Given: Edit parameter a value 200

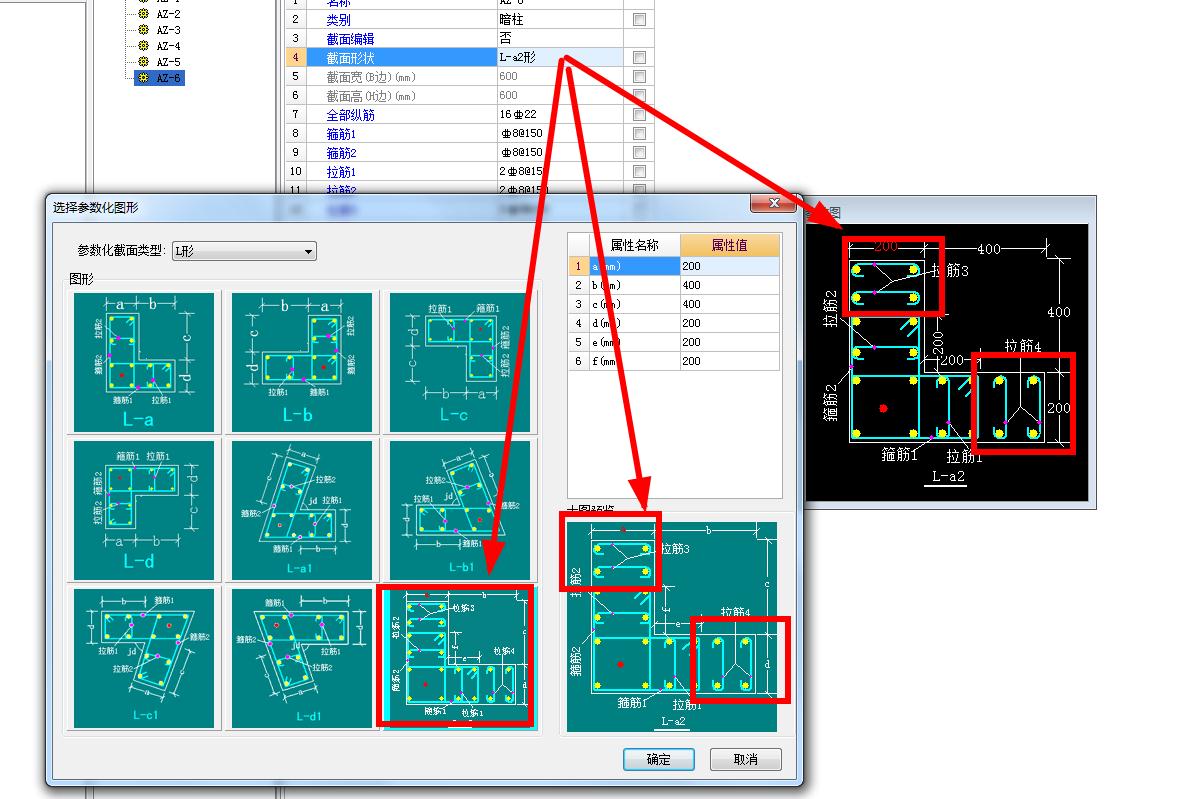Looking at the screenshot, I should (730, 266).
